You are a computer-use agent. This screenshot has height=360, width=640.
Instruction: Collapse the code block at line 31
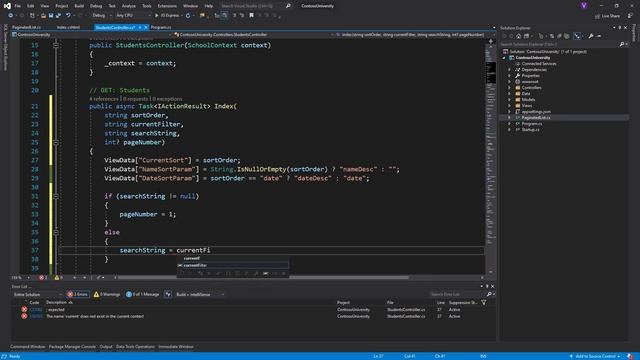point(56,196)
